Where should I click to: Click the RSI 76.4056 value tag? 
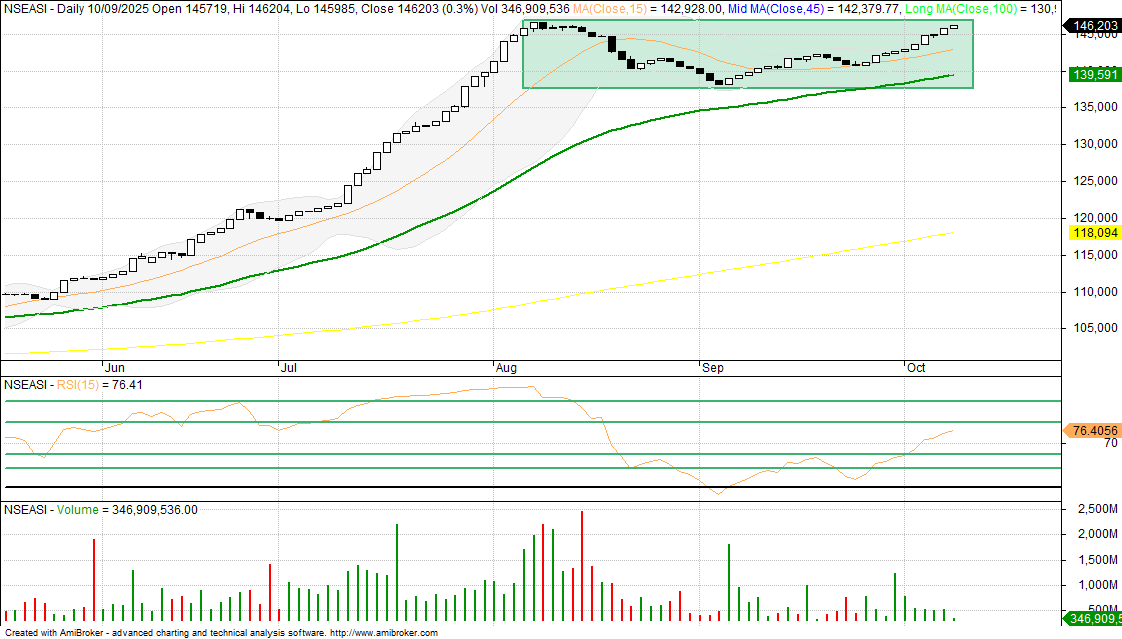(1093, 431)
